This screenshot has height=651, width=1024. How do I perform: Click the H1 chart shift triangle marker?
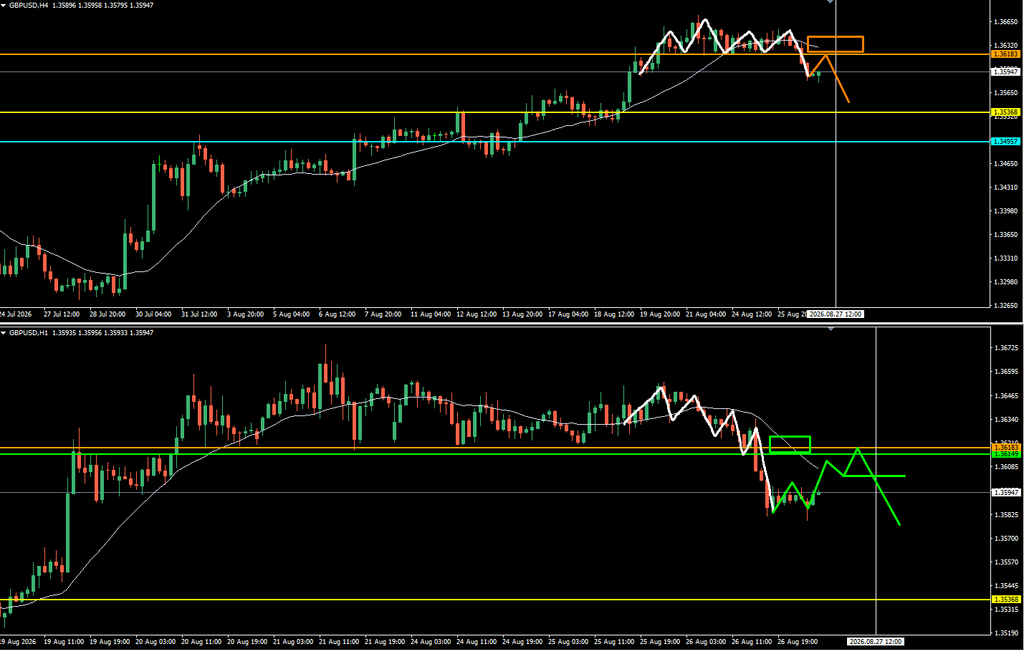(830, 329)
